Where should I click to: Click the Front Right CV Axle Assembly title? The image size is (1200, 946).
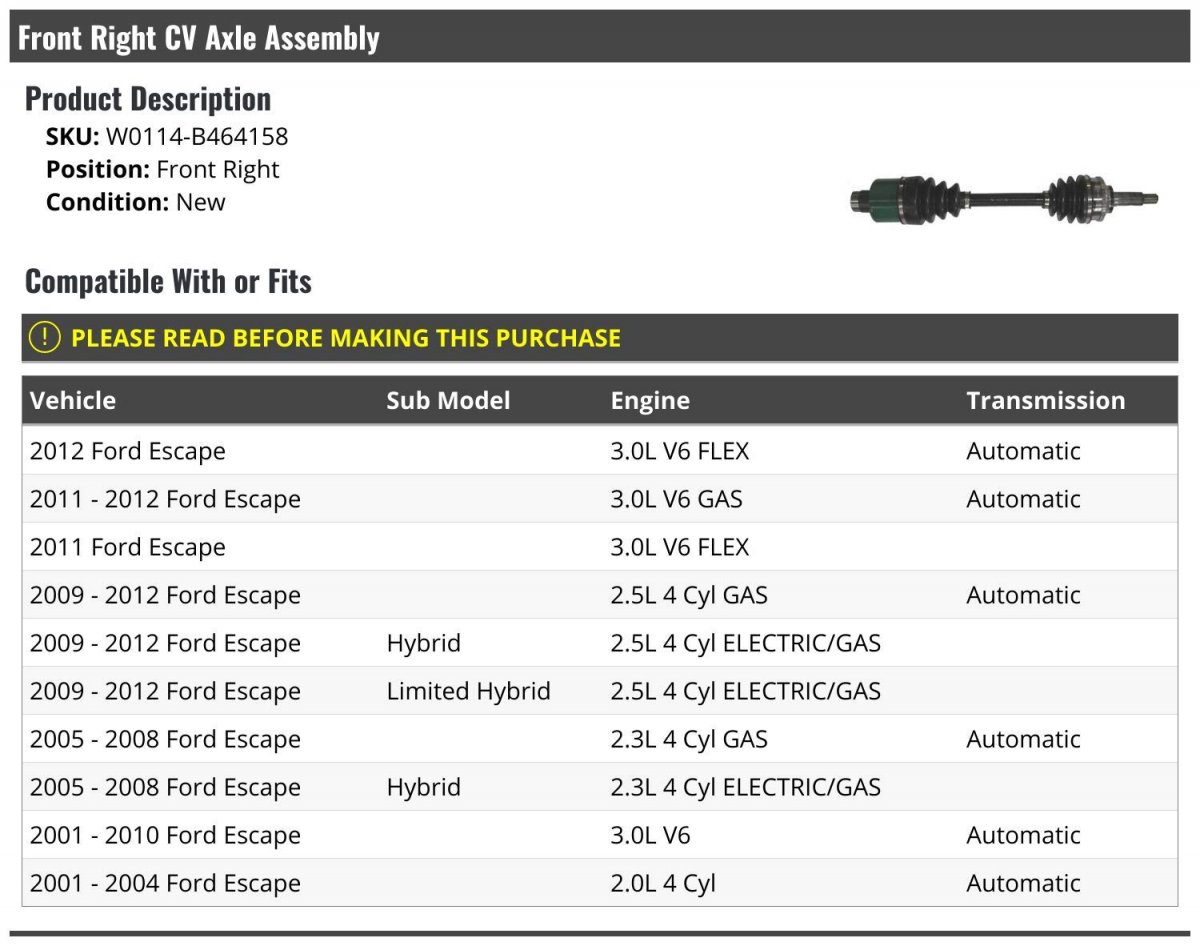click(199, 38)
